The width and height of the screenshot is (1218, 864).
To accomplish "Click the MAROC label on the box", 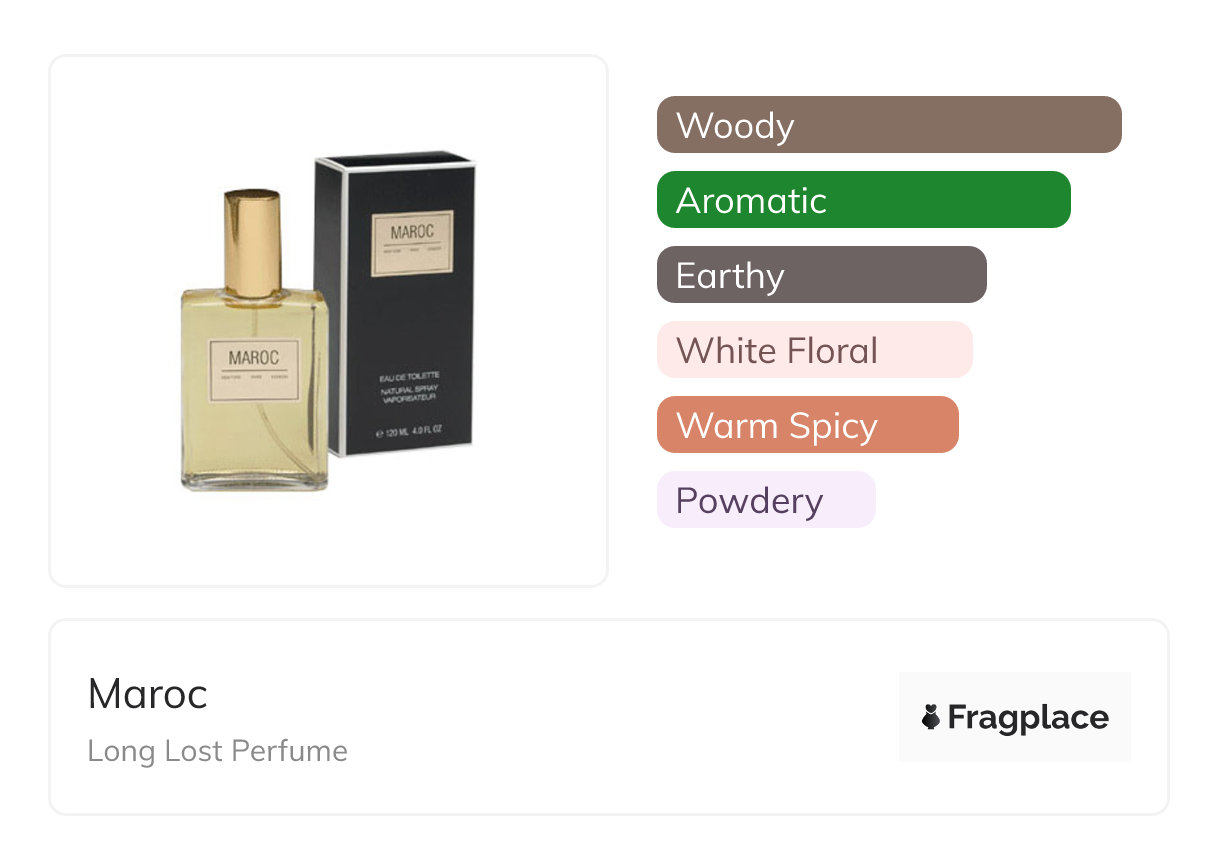I will pyautogui.click(x=412, y=240).
